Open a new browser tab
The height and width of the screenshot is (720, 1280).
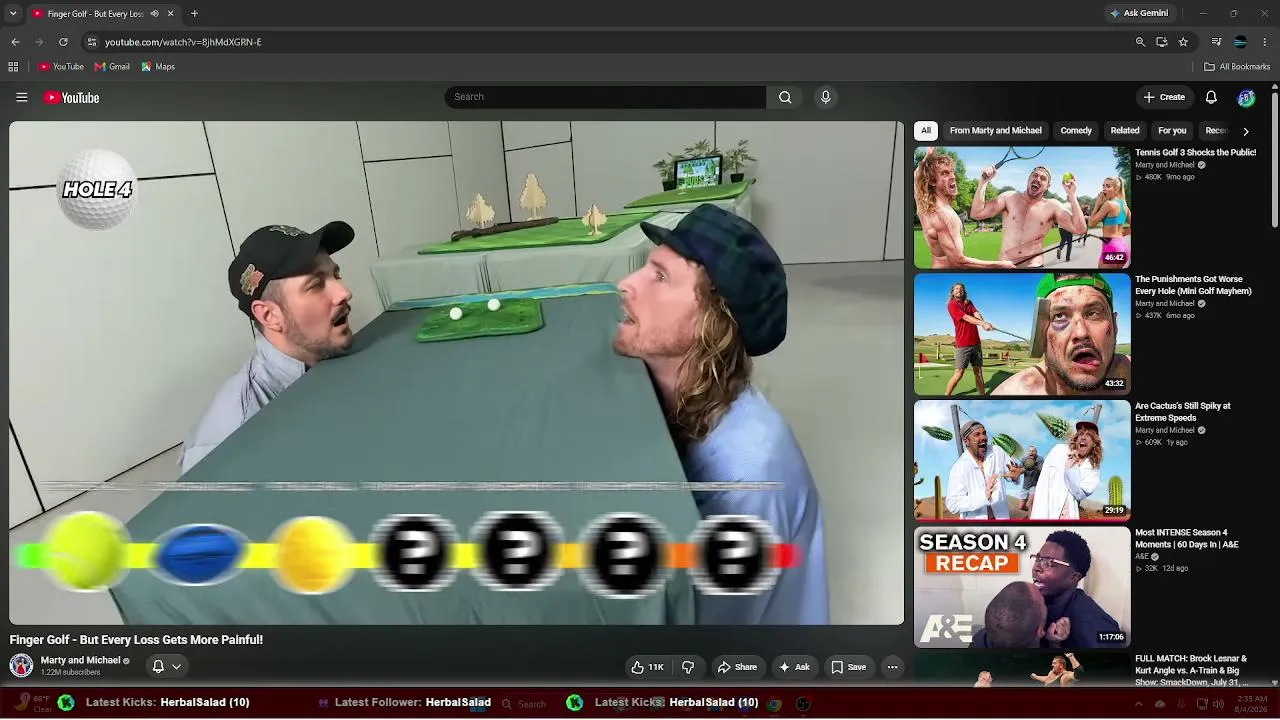(x=194, y=14)
